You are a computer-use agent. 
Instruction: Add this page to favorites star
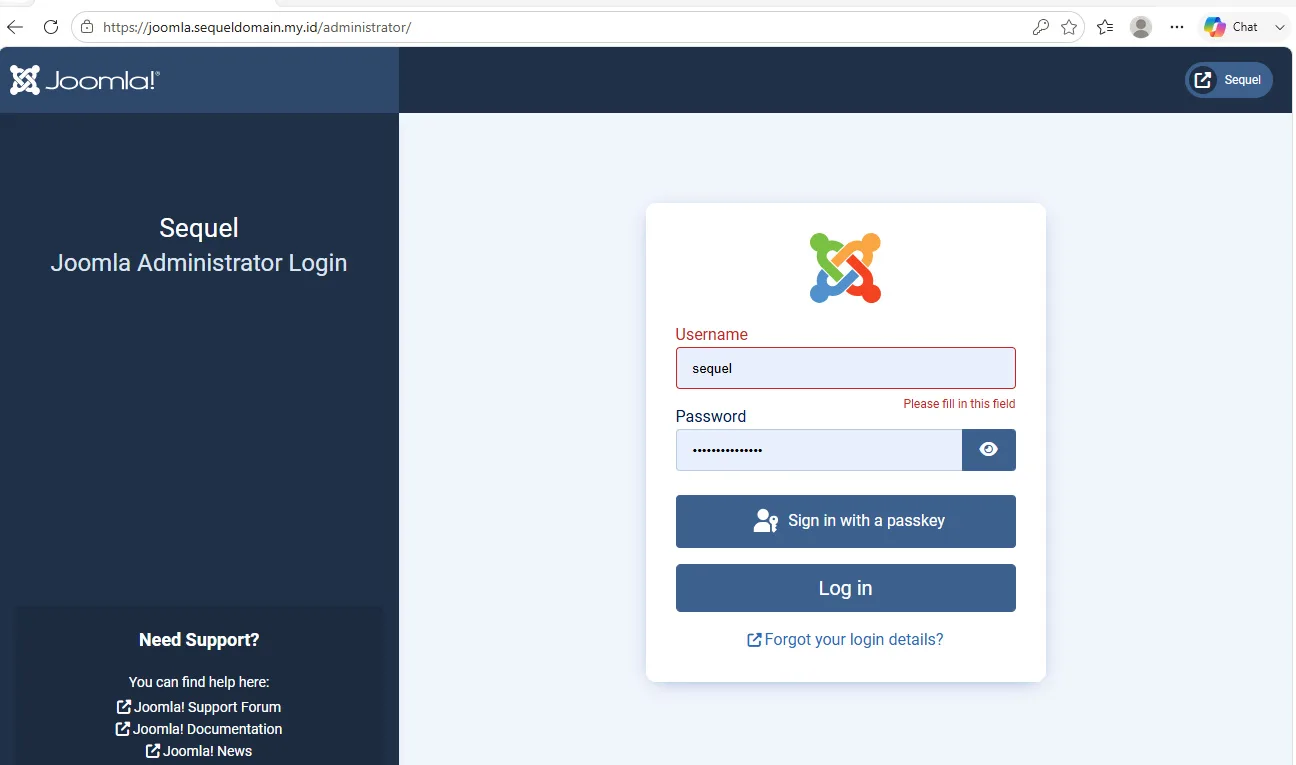pyautogui.click(x=1069, y=27)
